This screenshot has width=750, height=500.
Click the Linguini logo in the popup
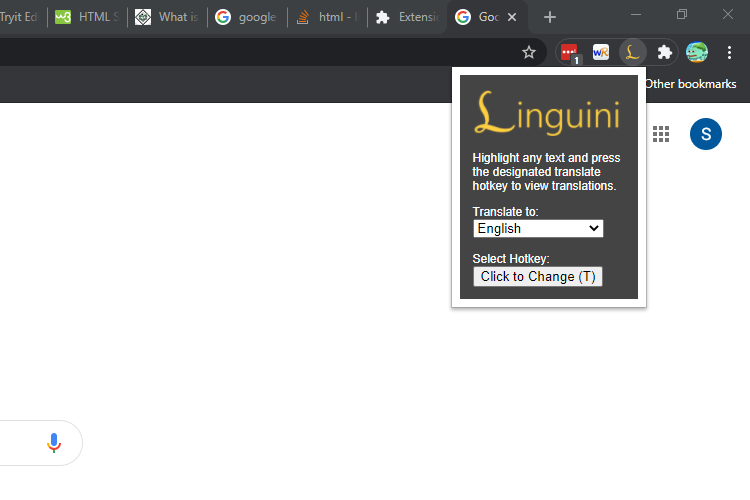pyautogui.click(x=547, y=113)
